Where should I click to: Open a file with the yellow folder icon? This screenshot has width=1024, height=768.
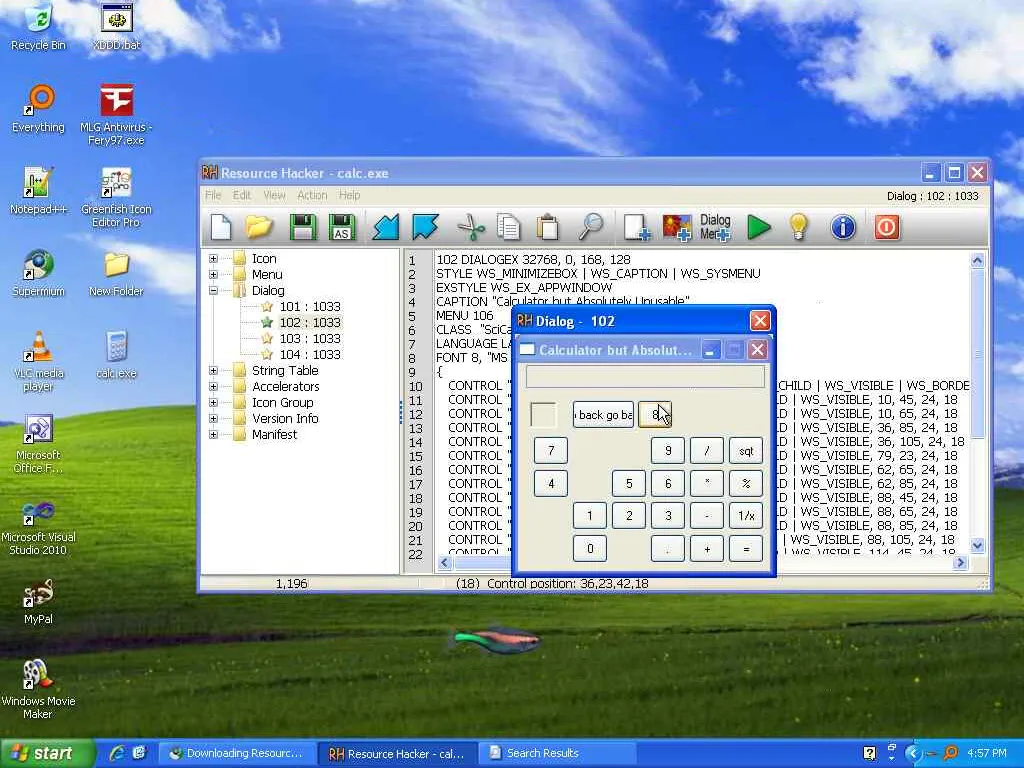pos(259,227)
